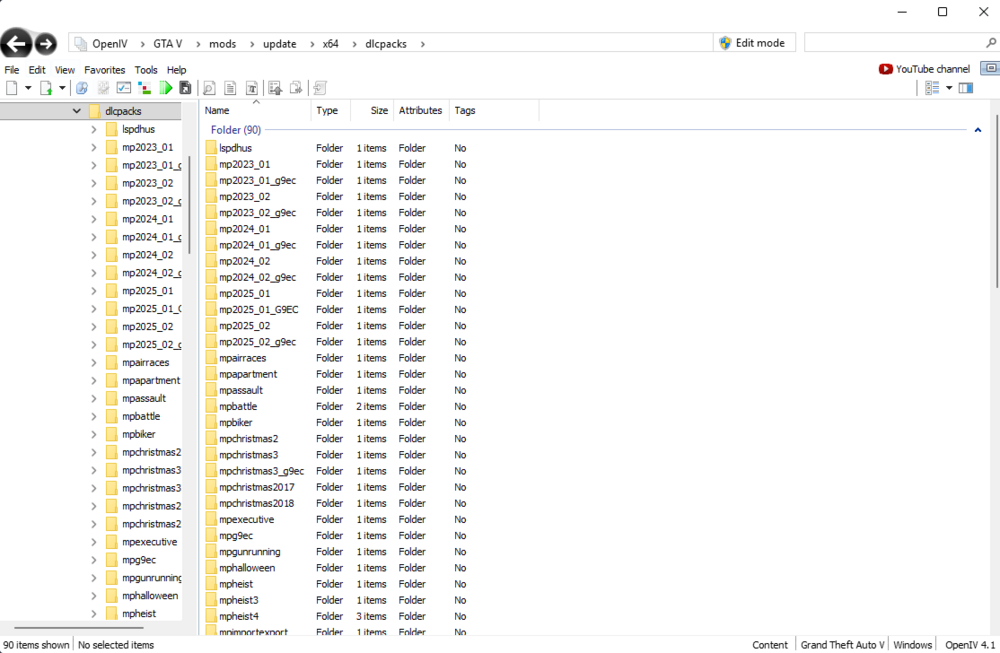Click Grand Theft Auto V in the status bar
Screen dimensions: 1000x653
(x=841, y=644)
